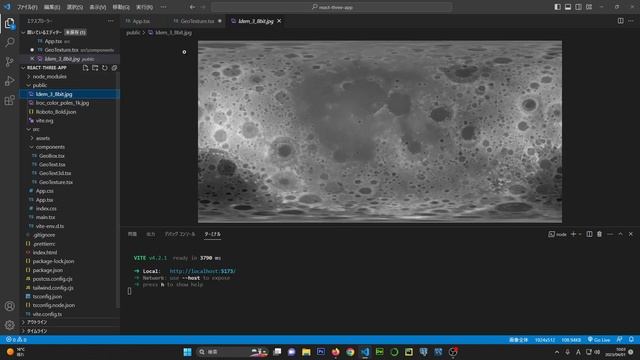Screen dimensions: 640x360
Task: Open the Extensions view
Action: point(9,100)
